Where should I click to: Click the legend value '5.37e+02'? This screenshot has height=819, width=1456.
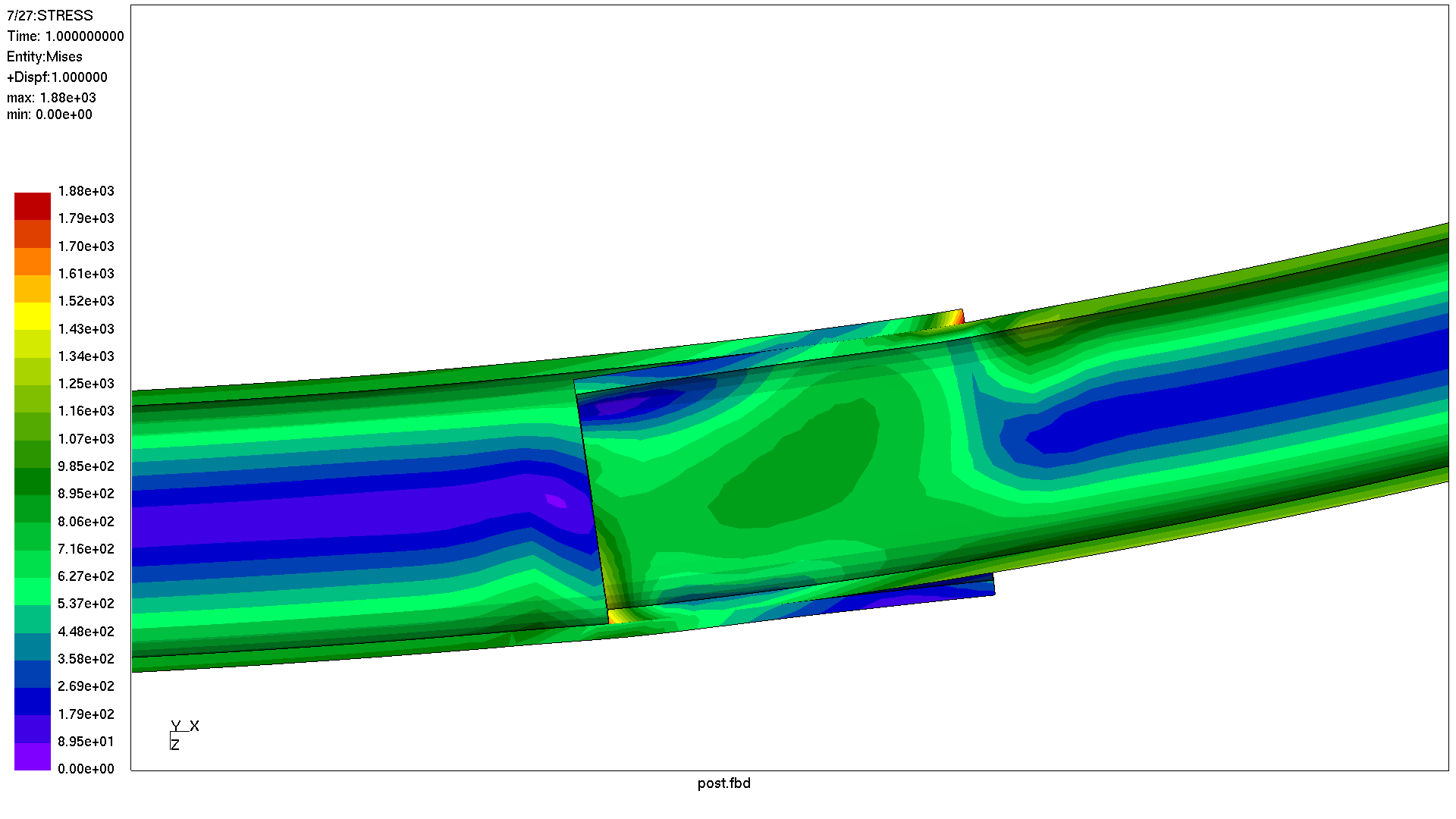click(86, 604)
